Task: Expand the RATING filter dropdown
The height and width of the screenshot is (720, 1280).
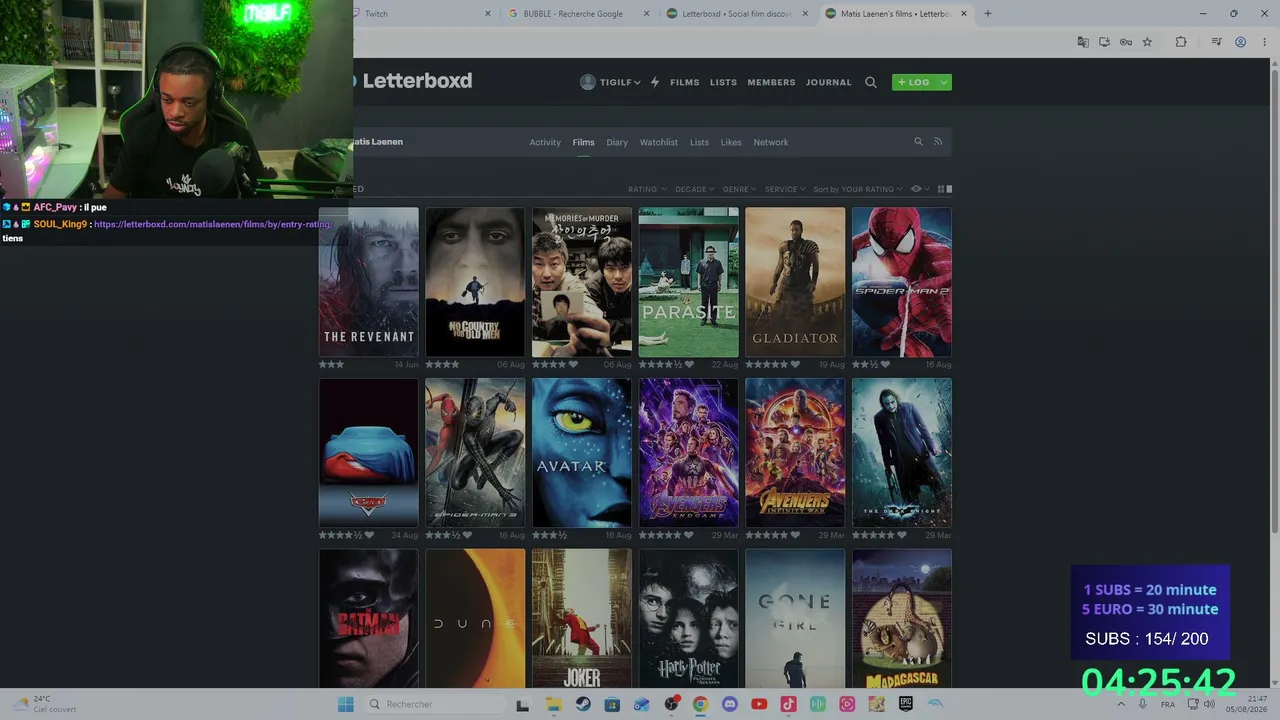Action: click(x=646, y=189)
